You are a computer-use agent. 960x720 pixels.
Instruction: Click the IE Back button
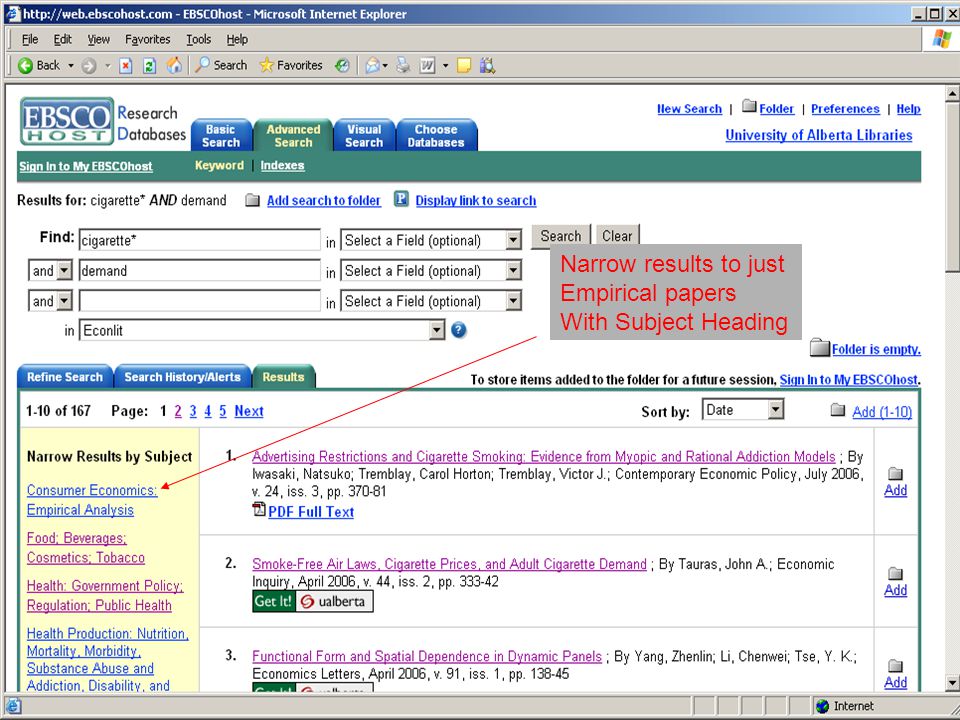pos(39,66)
